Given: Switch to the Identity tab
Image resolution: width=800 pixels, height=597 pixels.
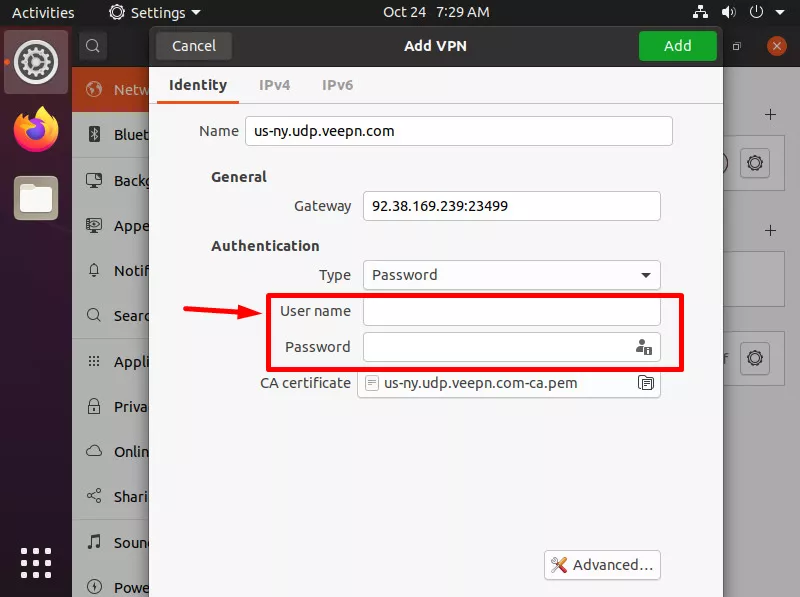Looking at the screenshot, I should pos(198,85).
